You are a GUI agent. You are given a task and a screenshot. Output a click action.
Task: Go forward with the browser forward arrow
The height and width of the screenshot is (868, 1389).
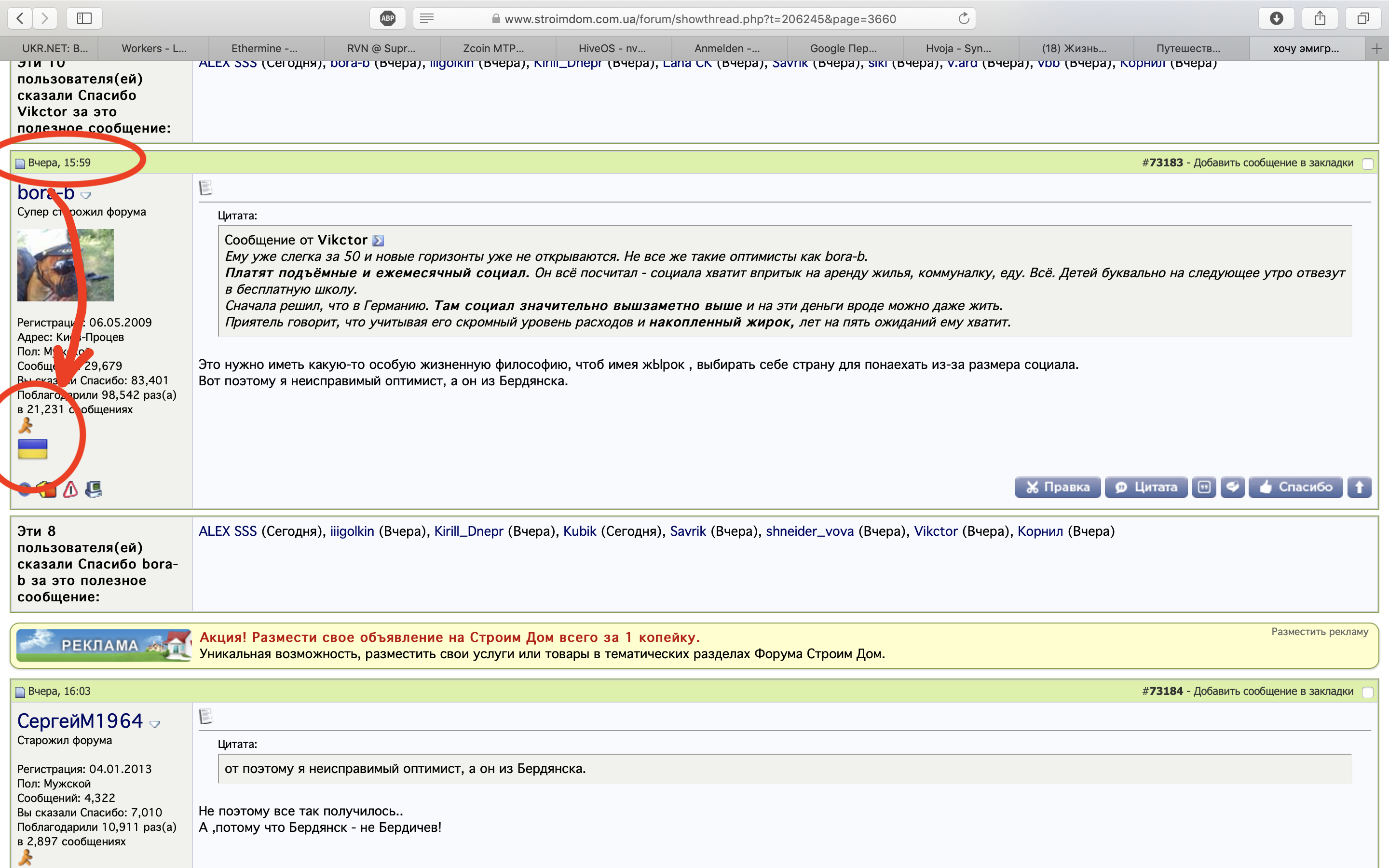pos(45,18)
